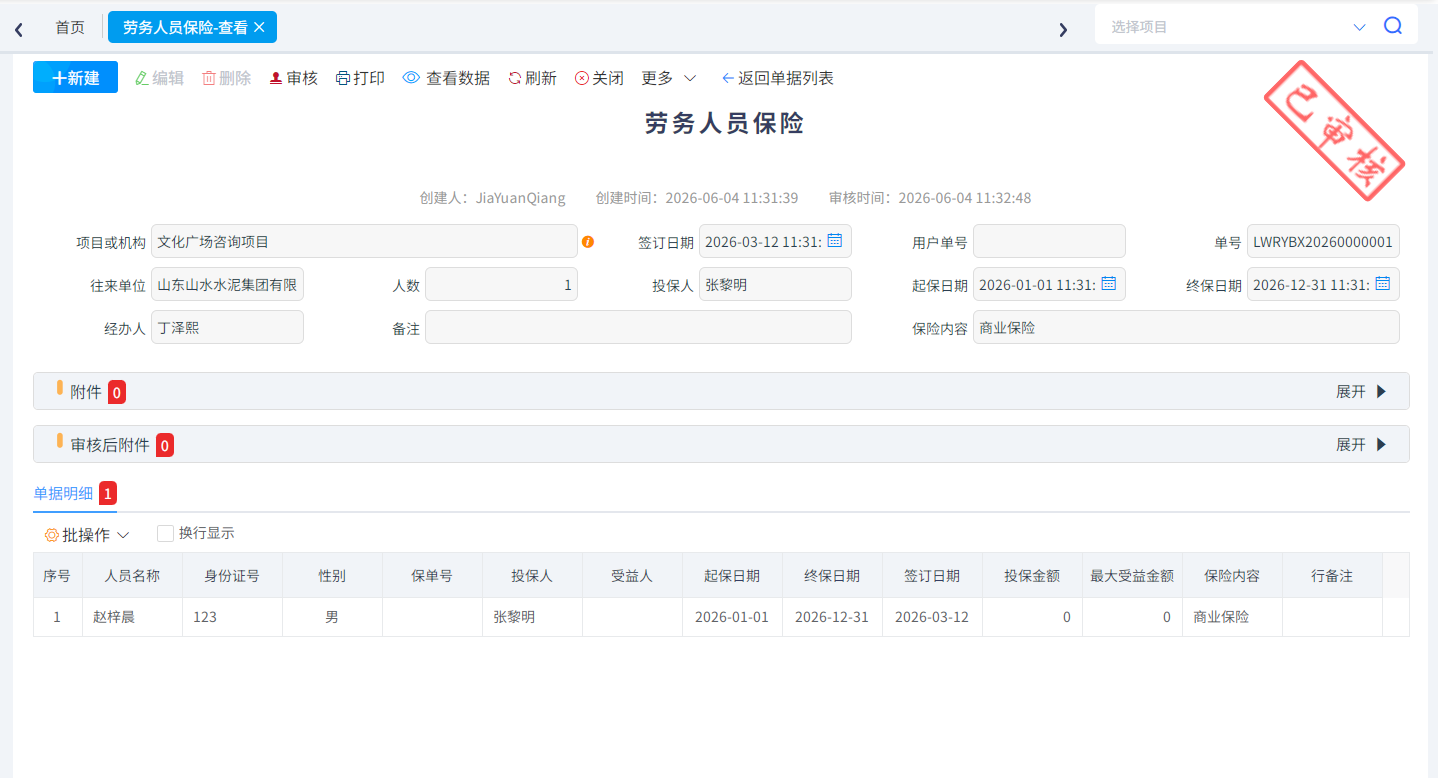This screenshot has width=1438, height=778.
Task: Click the 项目或机构 field
Action: click(364, 241)
